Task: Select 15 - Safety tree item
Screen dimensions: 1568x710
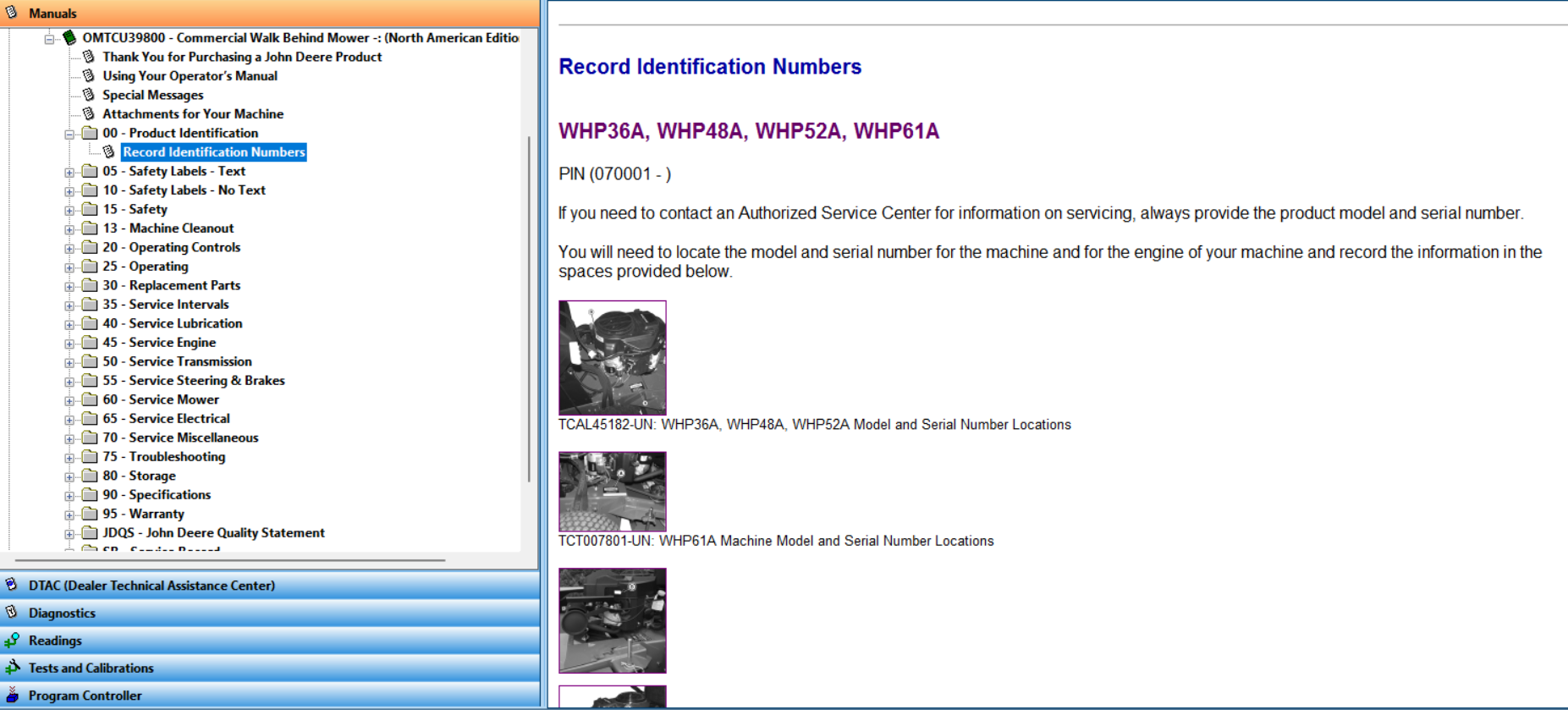Action: [135, 209]
